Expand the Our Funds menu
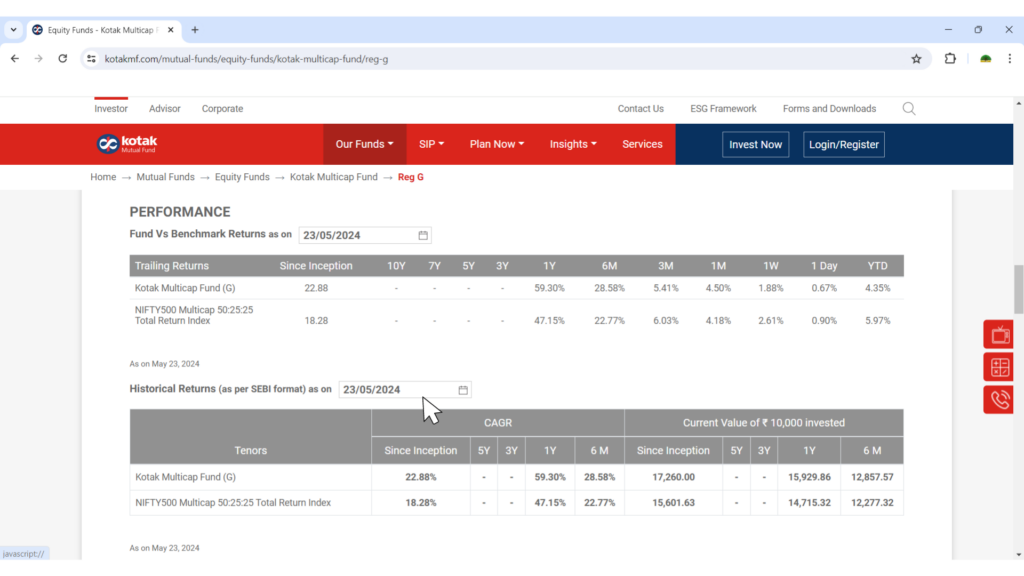The image size is (1024, 576). click(364, 144)
